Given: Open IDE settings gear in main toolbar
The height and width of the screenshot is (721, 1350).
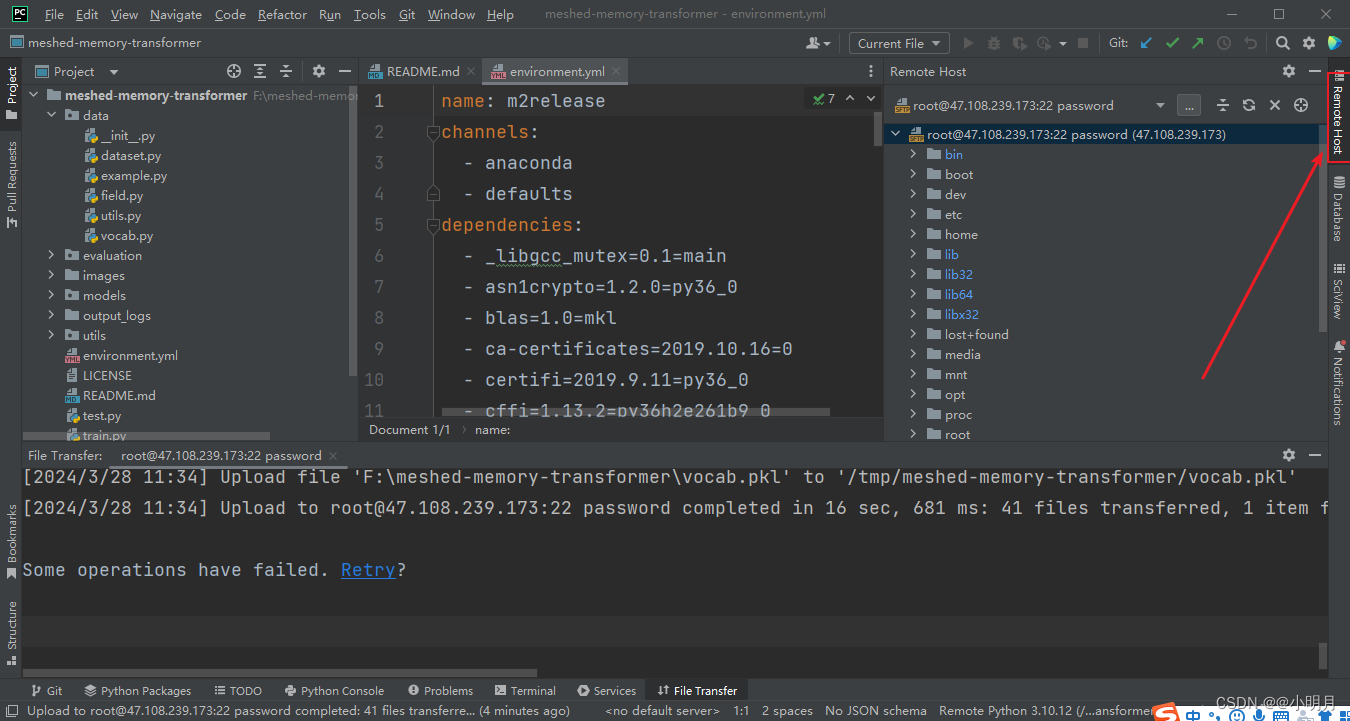Looking at the screenshot, I should click(x=1309, y=43).
